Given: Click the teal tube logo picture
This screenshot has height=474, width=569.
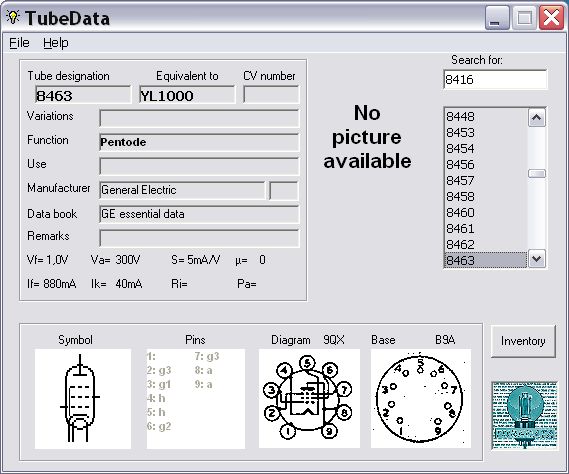Looking at the screenshot, I should click(x=524, y=416).
